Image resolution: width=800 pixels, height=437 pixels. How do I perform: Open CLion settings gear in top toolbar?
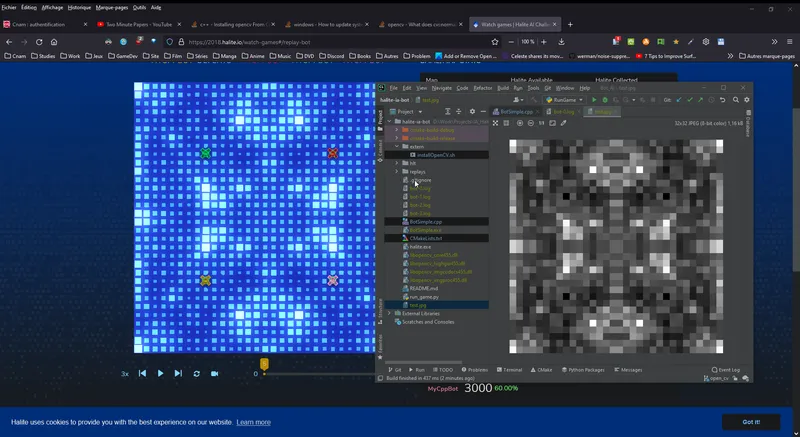[747, 100]
